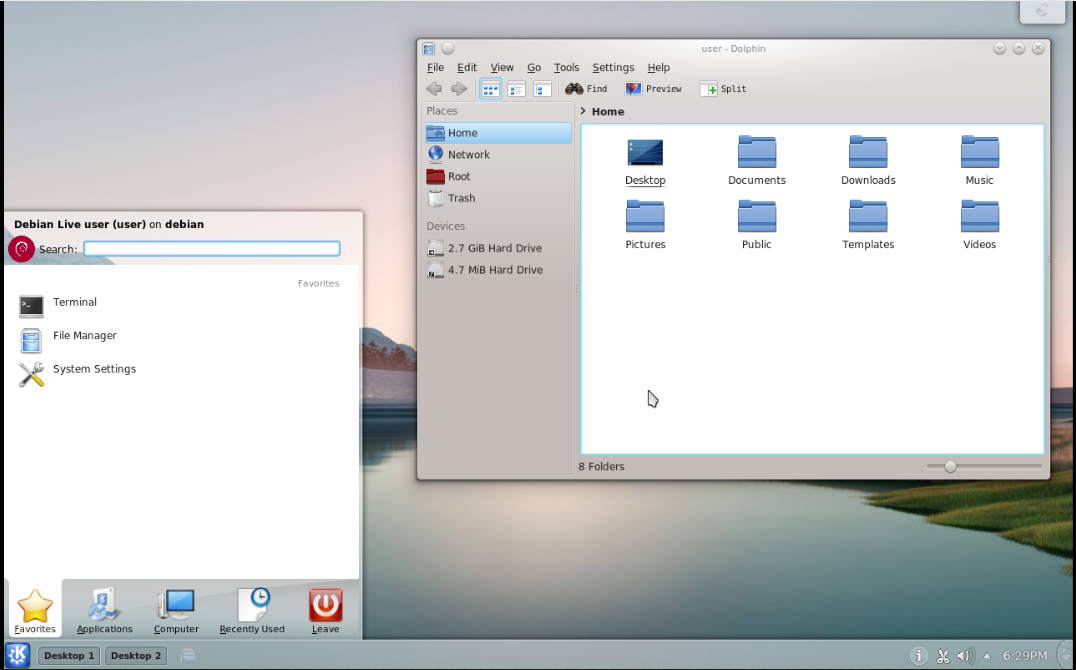Expand the breadcrumb arrow before Home

583,112
